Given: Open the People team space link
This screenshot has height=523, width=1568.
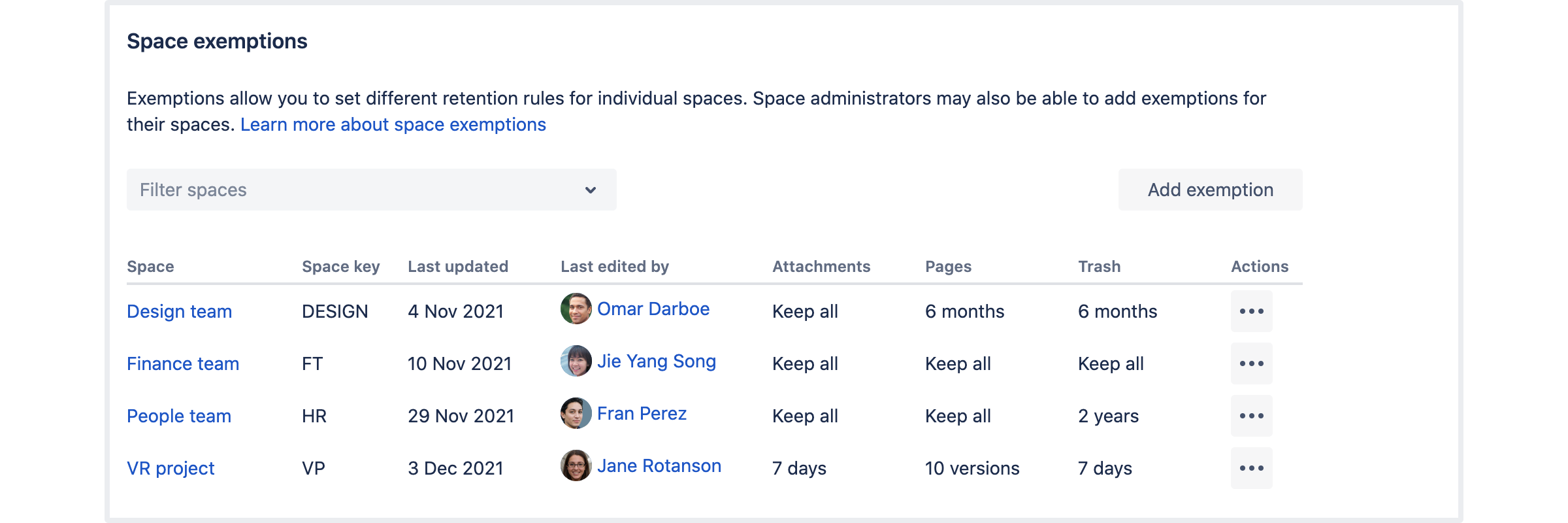Looking at the screenshot, I should [x=179, y=416].
